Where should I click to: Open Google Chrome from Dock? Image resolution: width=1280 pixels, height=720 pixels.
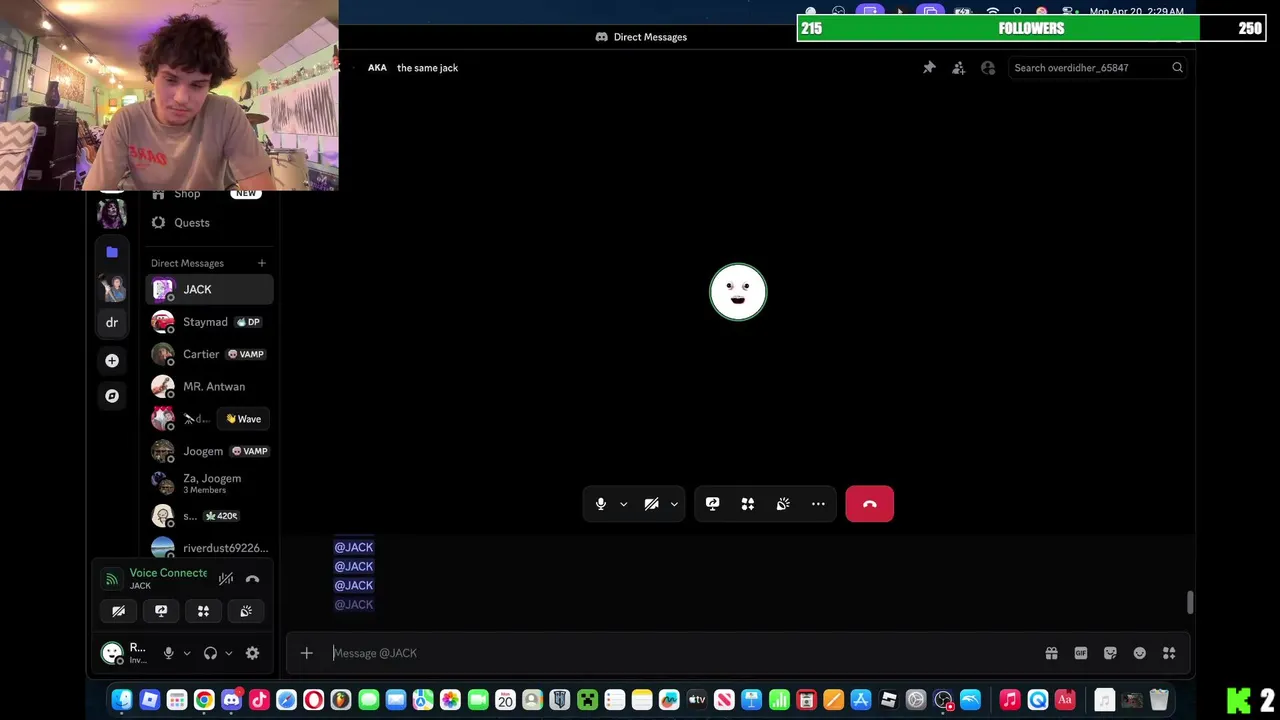point(204,700)
